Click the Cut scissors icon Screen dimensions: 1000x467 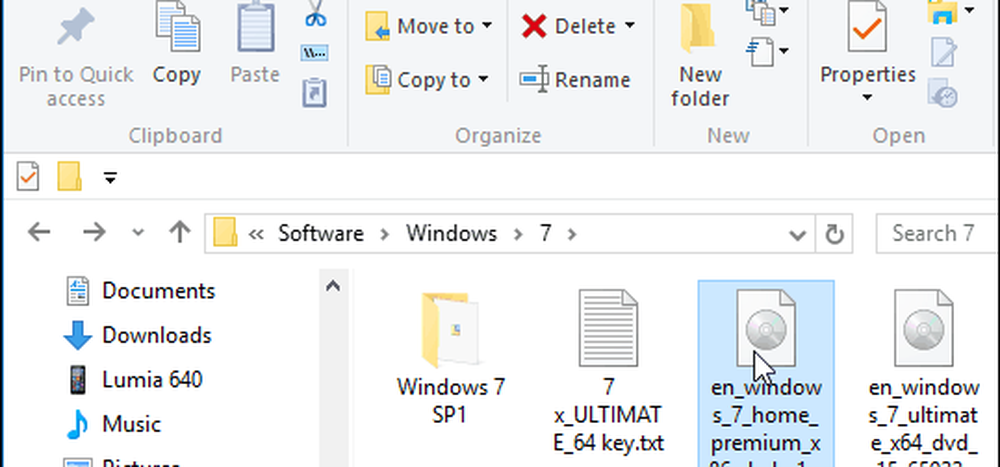click(x=316, y=16)
